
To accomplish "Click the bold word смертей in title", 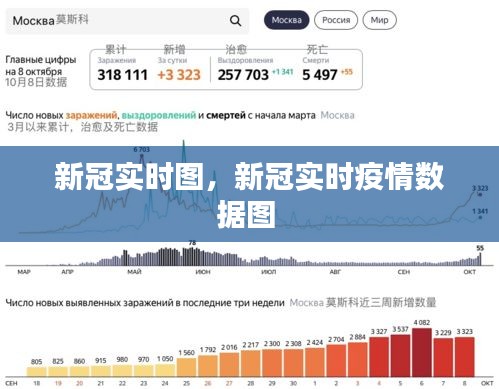I will 226,115.
